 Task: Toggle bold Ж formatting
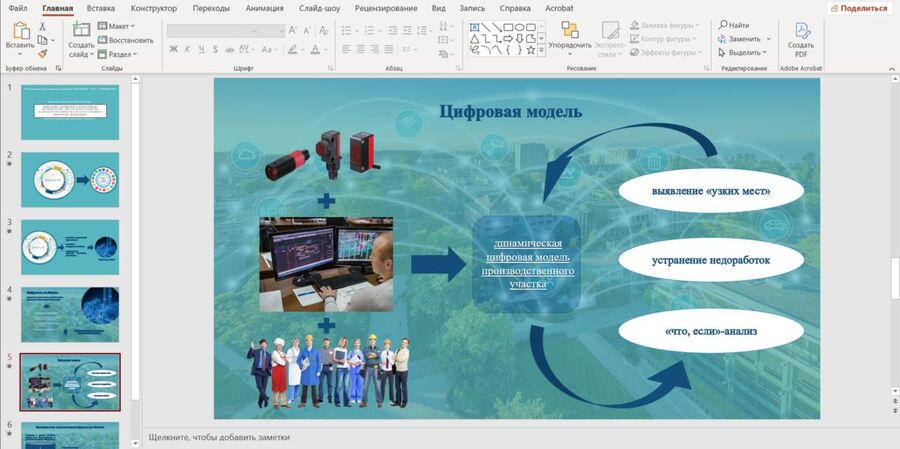point(173,48)
